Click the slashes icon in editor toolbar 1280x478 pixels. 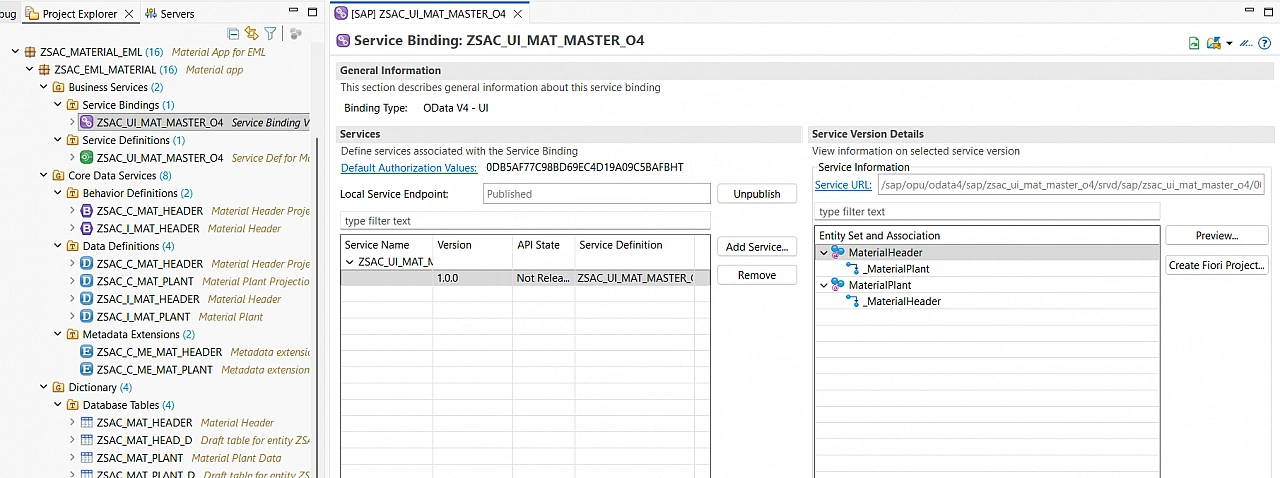pos(1246,43)
